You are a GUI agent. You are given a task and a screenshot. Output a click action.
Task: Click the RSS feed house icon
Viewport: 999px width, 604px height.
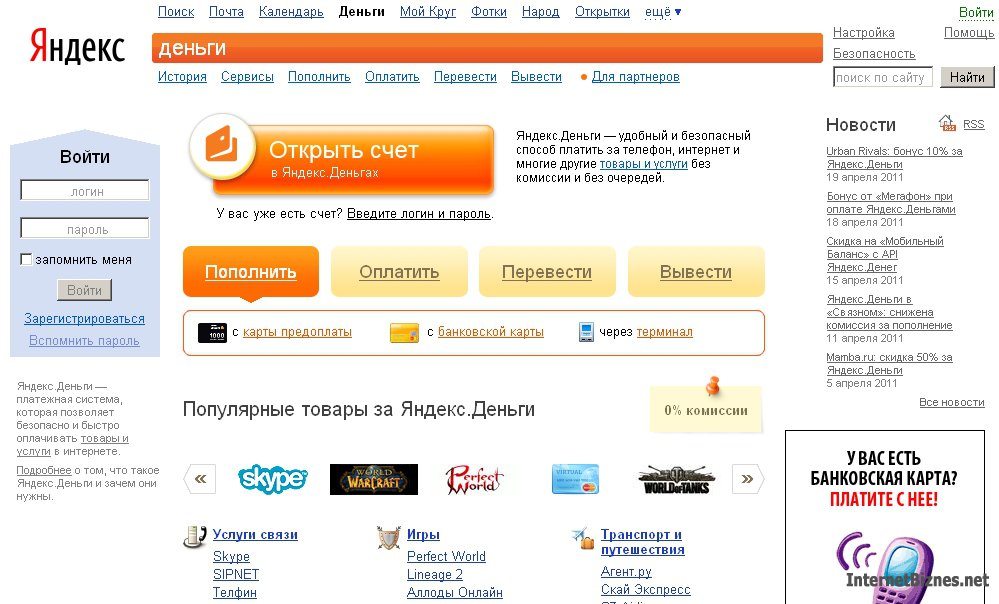coord(947,123)
